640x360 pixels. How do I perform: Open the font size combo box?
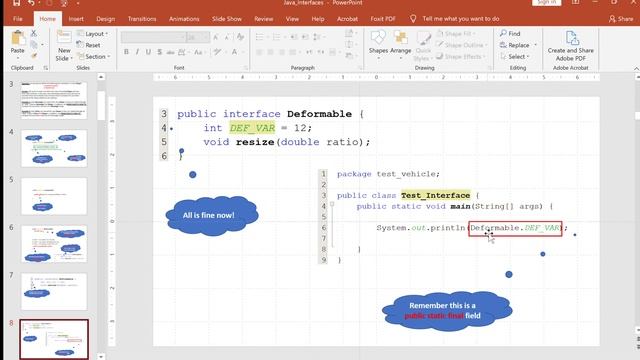[198, 37]
